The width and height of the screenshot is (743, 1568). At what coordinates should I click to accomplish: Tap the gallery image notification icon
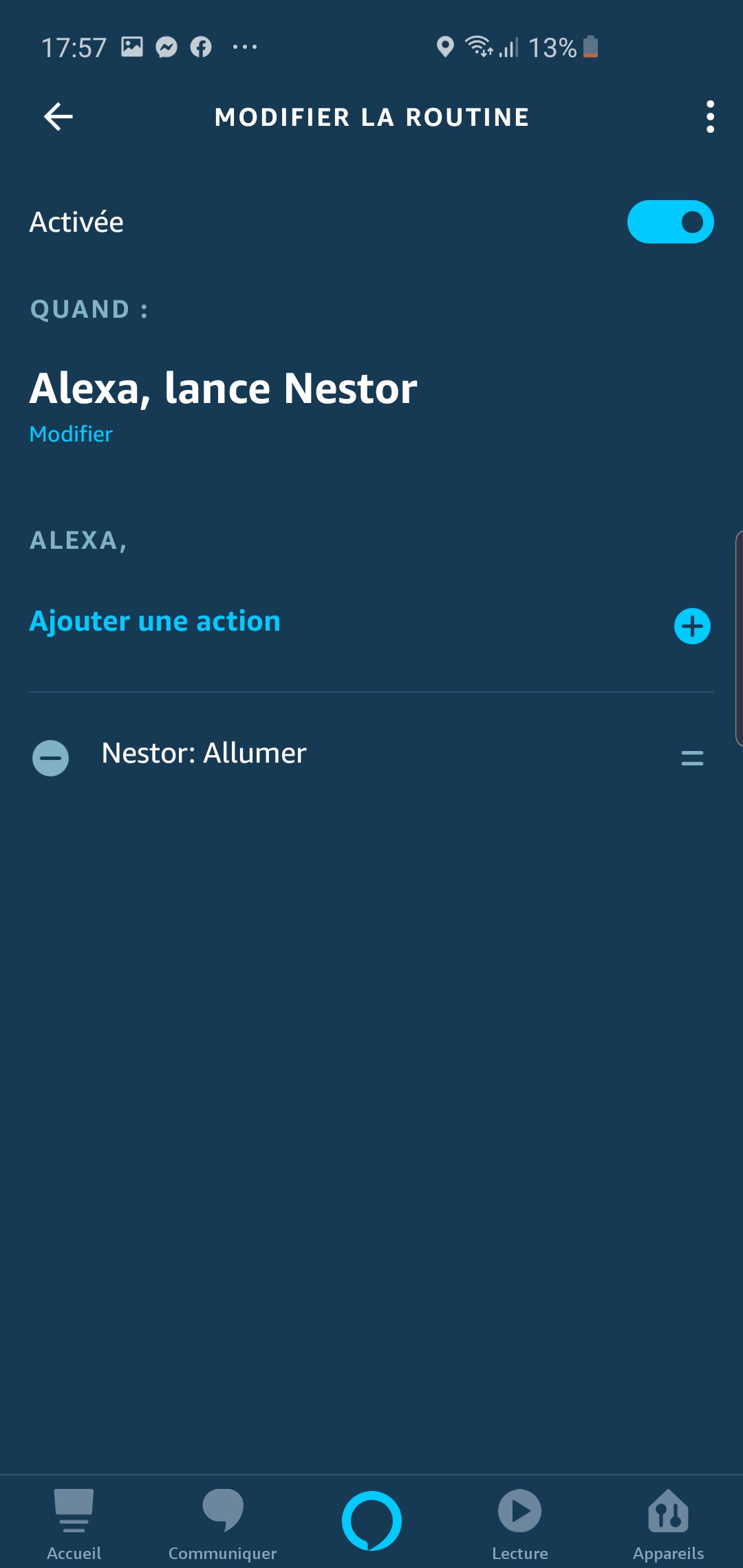click(132, 47)
